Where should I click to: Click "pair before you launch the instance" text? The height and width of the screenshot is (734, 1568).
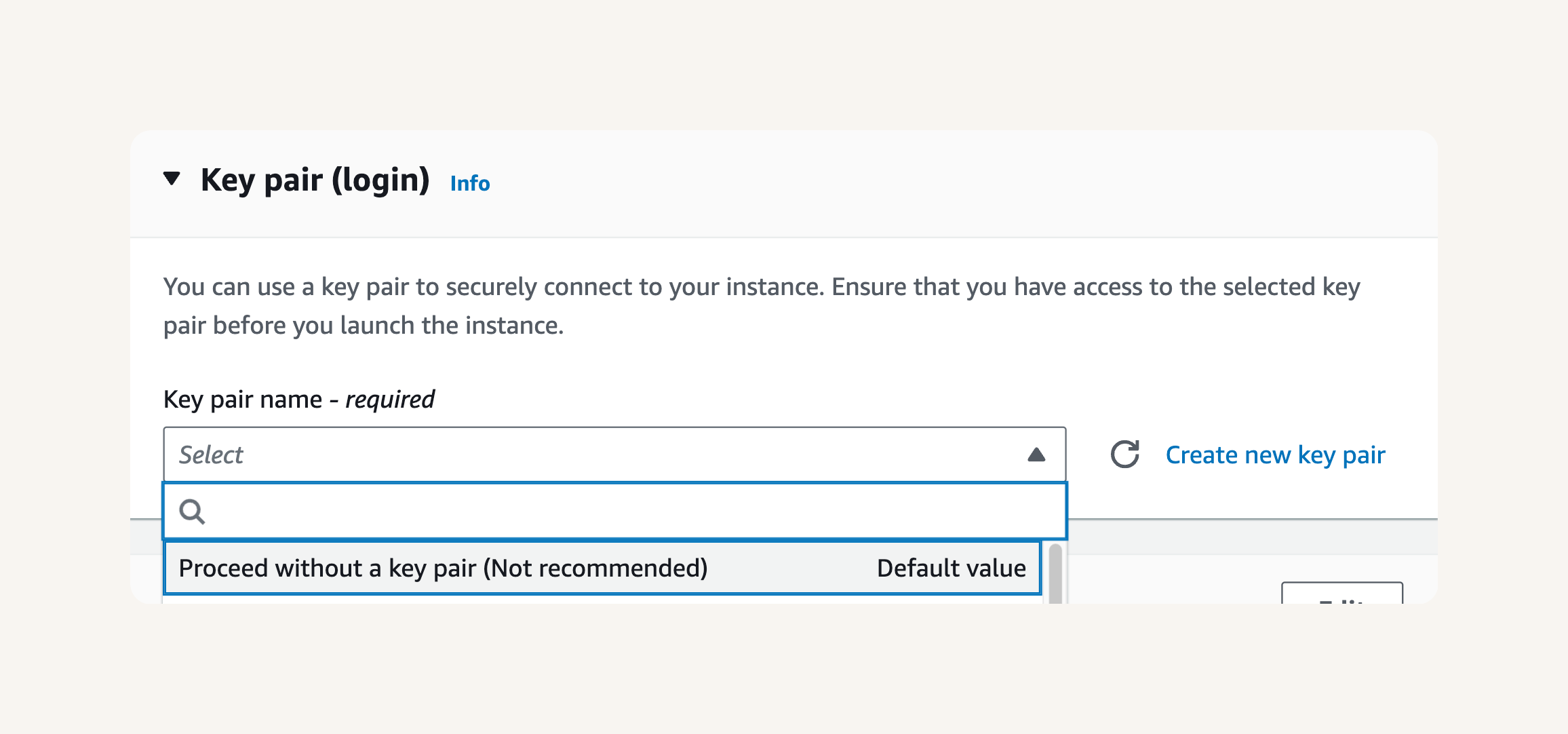(362, 326)
